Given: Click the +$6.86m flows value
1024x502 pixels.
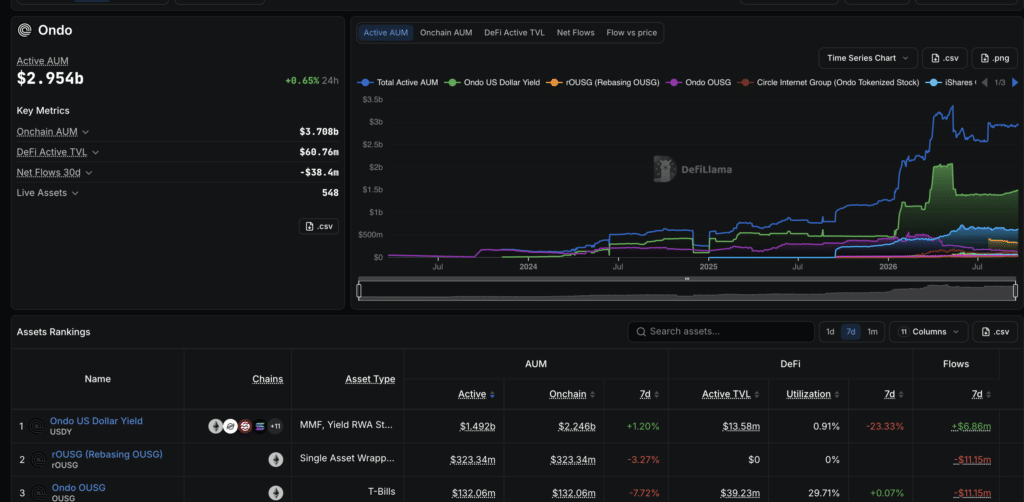Looking at the screenshot, I should coord(971,426).
